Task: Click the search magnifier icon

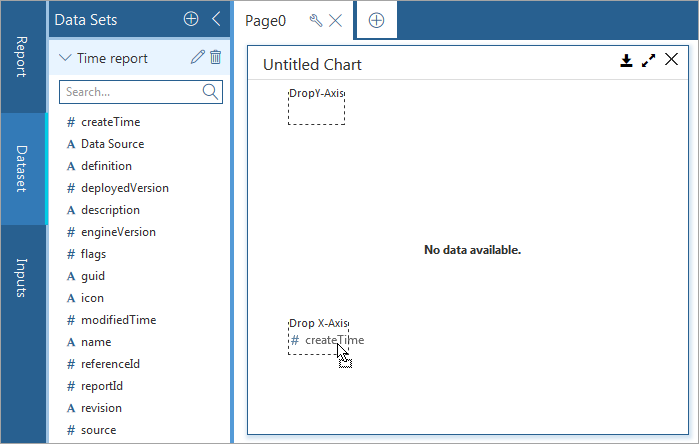Action: [x=210, y=92]
